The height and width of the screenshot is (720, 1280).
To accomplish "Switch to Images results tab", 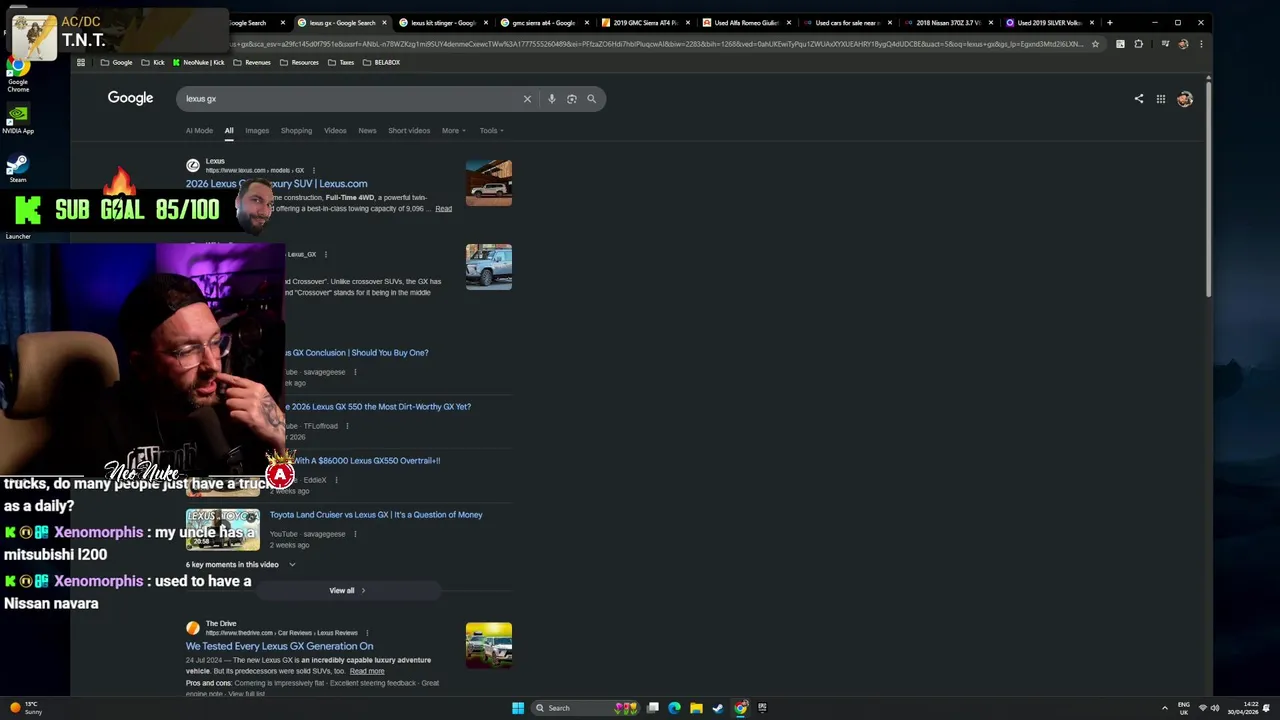I will (x=257, y=130).
